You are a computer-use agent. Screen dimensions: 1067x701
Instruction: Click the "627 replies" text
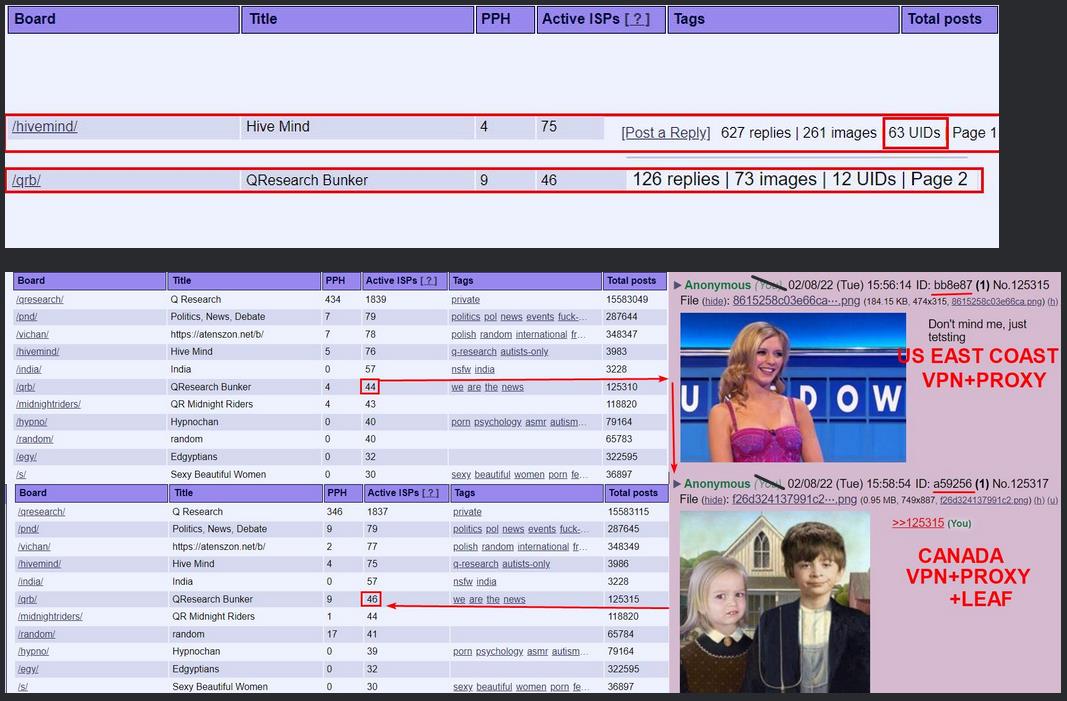click(755, 133)
